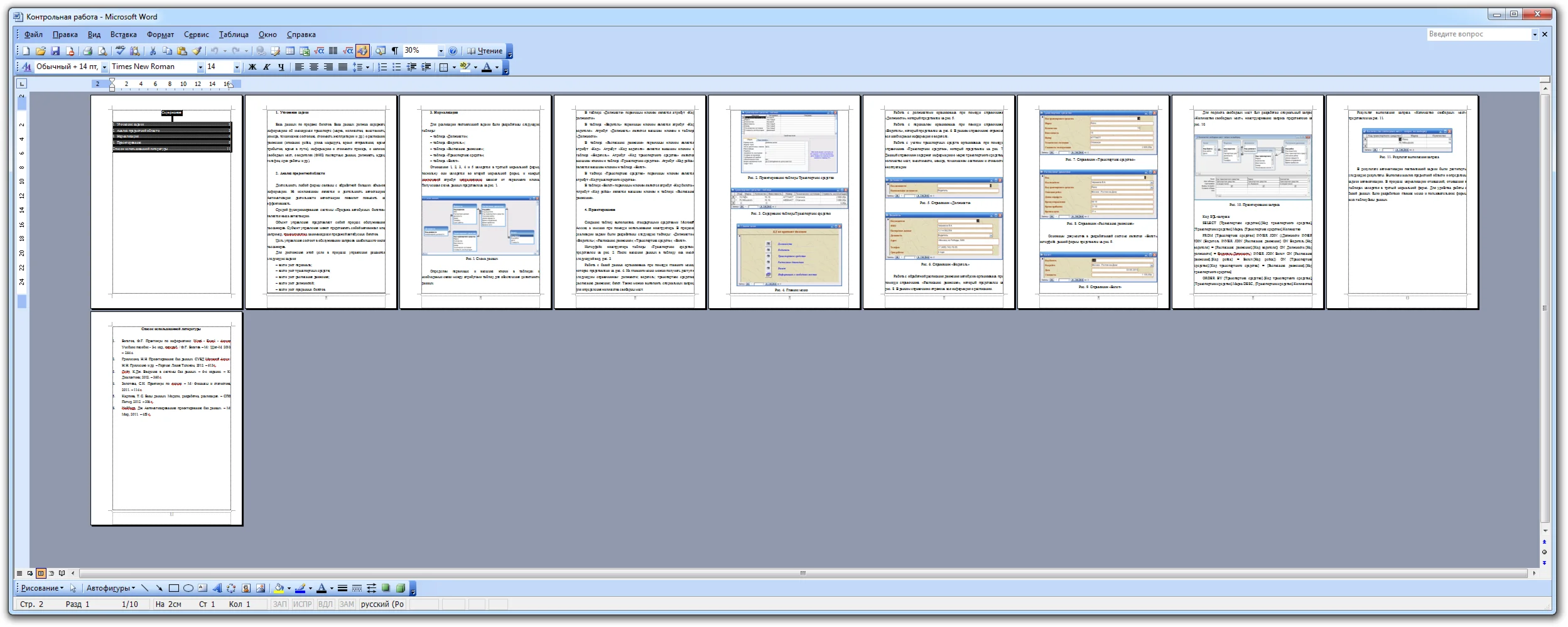Image resolution: width=1568 pixels, height=627 pixels.
Task: Open Print Preview from the toolbar
Action: [x=102, y=51]
